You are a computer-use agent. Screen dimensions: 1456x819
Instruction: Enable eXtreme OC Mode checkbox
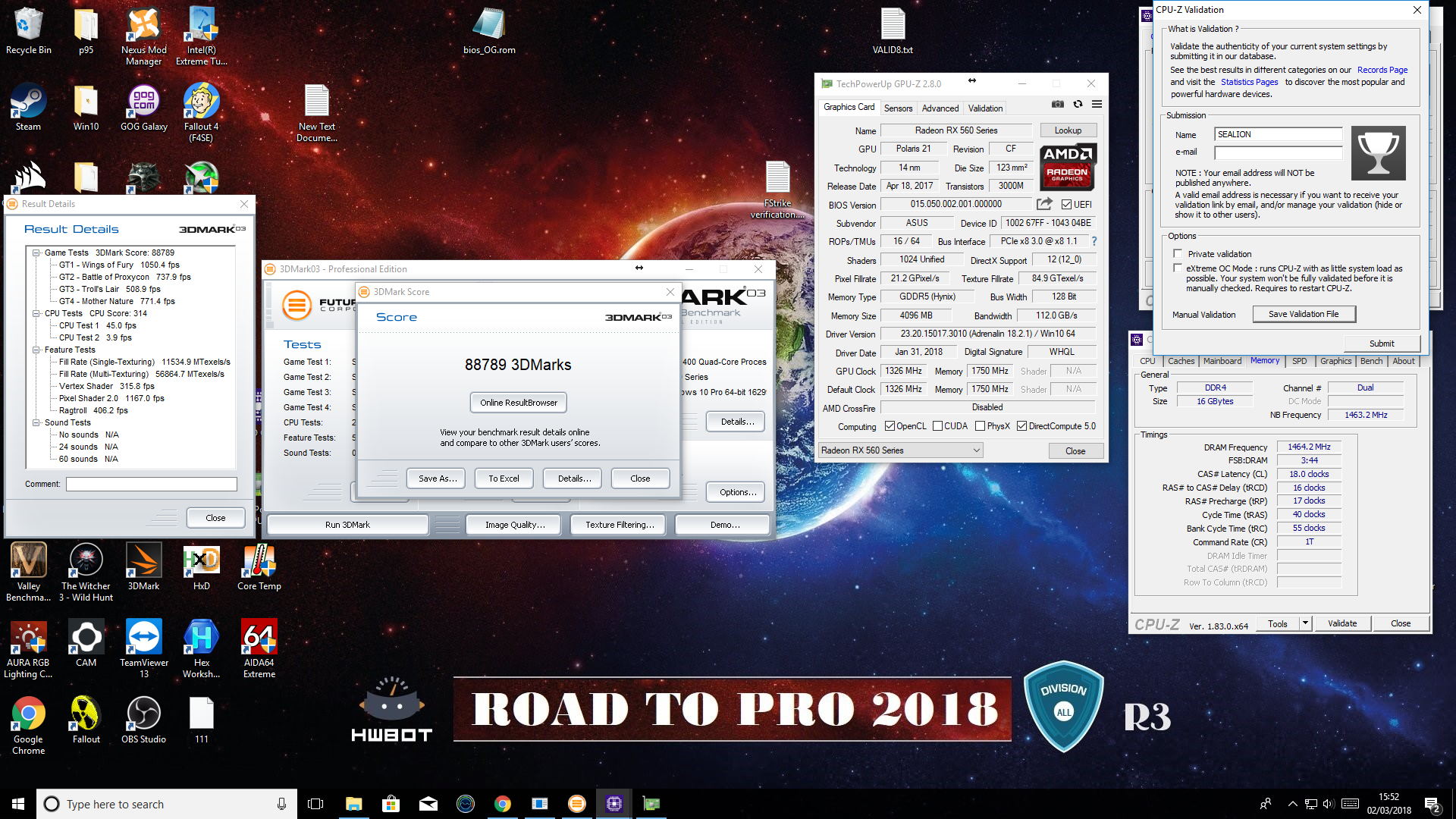point(1178,268)
